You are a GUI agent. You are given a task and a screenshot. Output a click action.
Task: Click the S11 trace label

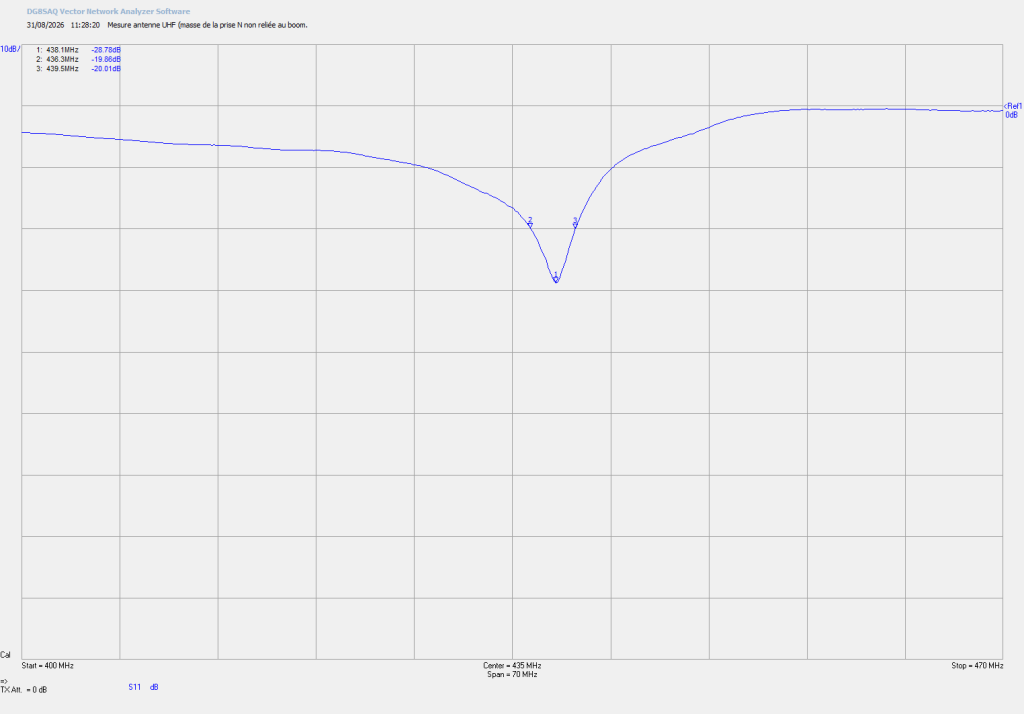[x=135, y=687]
